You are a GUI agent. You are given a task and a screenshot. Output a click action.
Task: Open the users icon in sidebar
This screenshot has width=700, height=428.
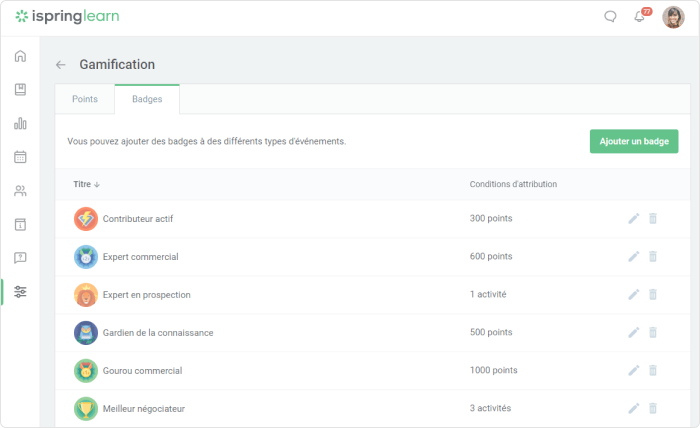[20, 191]
